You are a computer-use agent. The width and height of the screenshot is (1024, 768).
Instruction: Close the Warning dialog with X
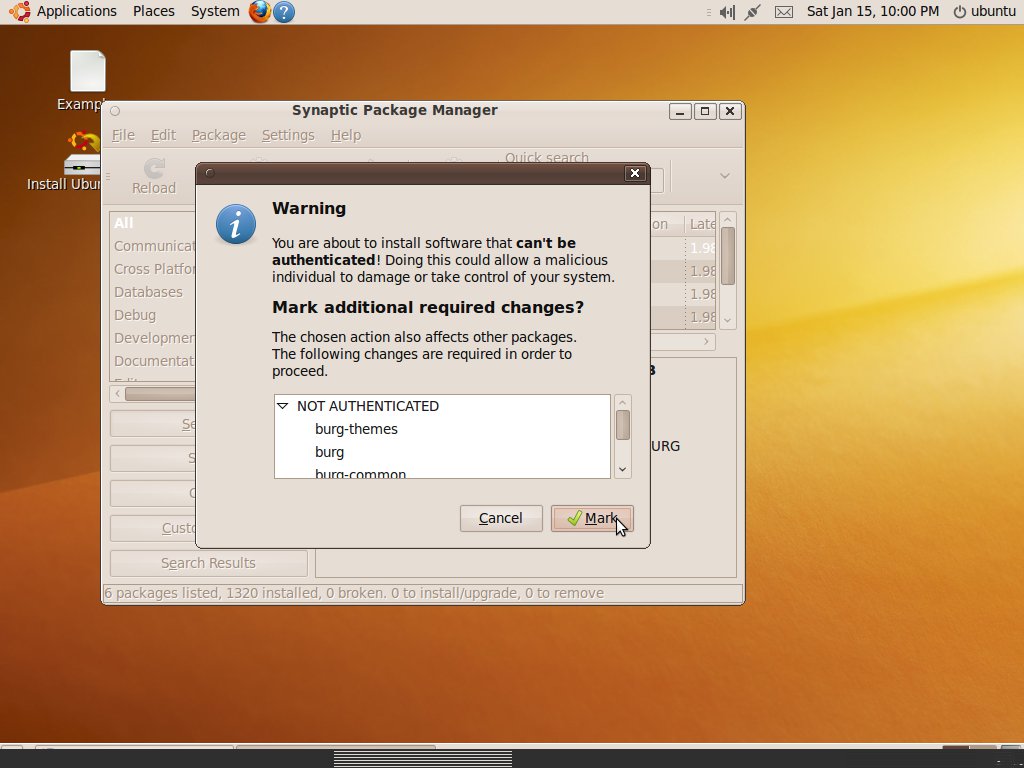[x=634, y=173]
